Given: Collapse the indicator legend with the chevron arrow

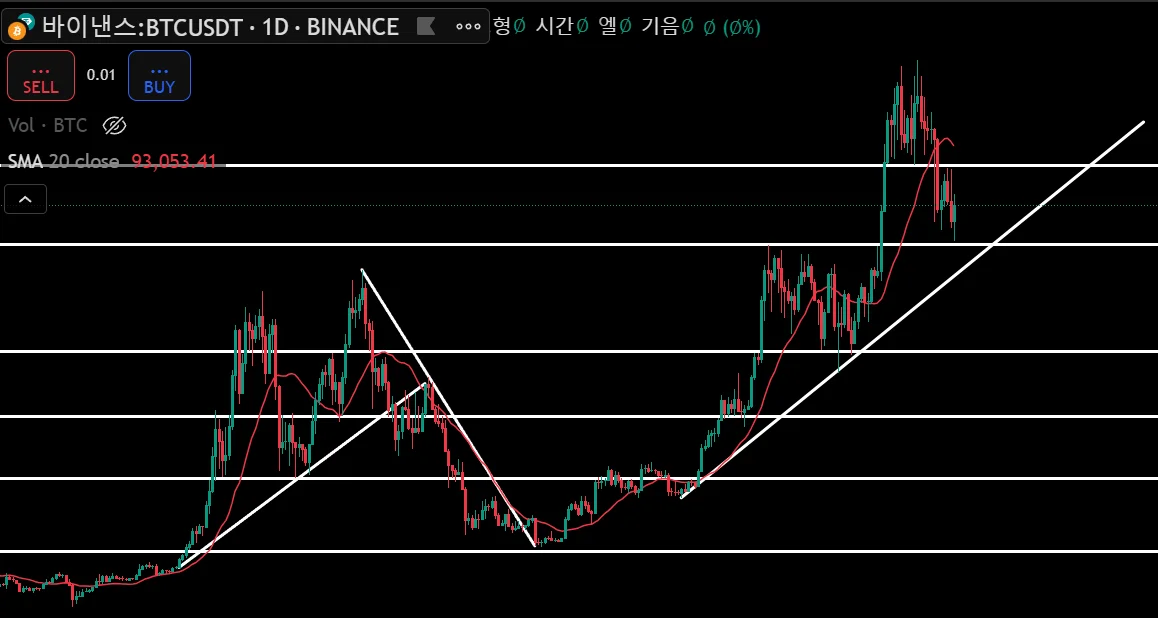Looking at the screenshot, I should pos(25,199).
